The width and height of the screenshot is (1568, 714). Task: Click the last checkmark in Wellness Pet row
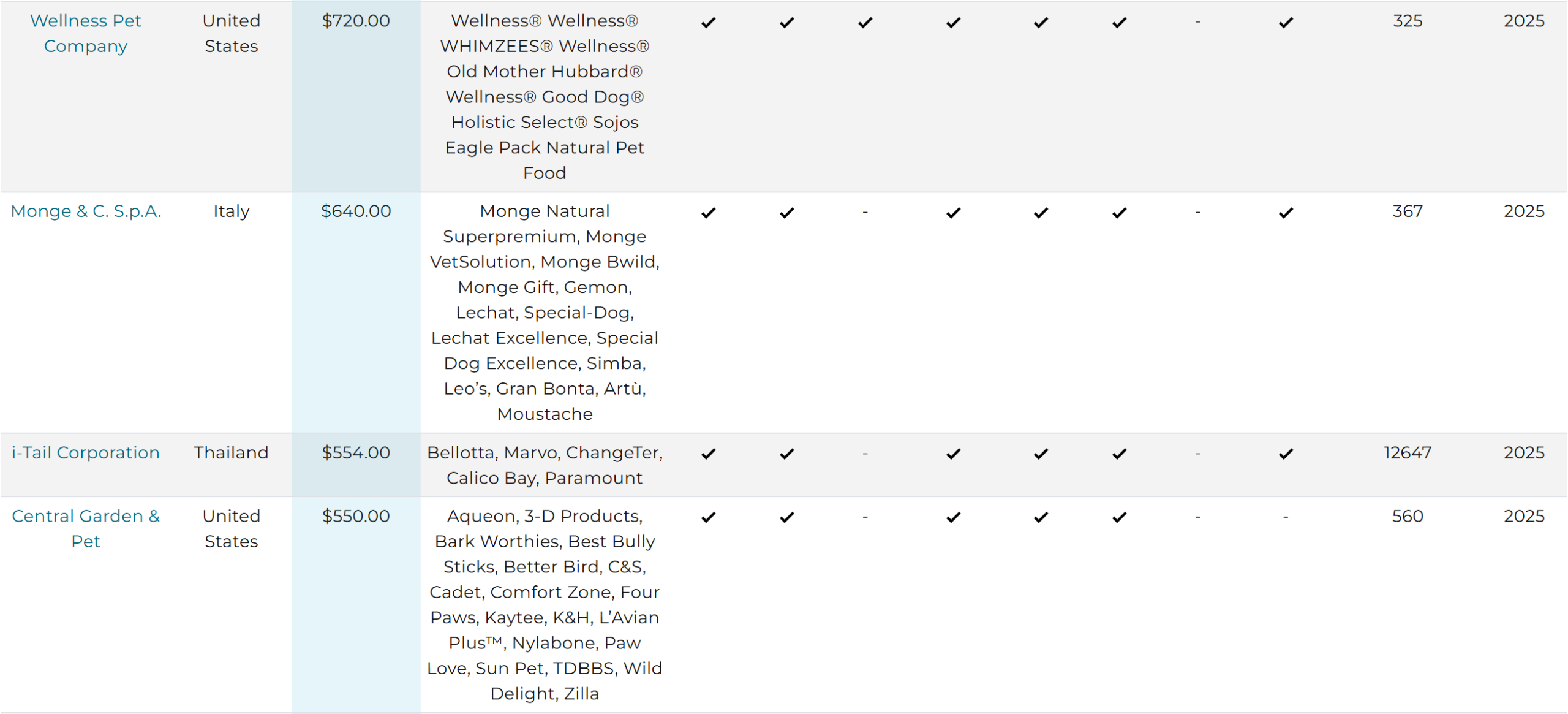1286,23
